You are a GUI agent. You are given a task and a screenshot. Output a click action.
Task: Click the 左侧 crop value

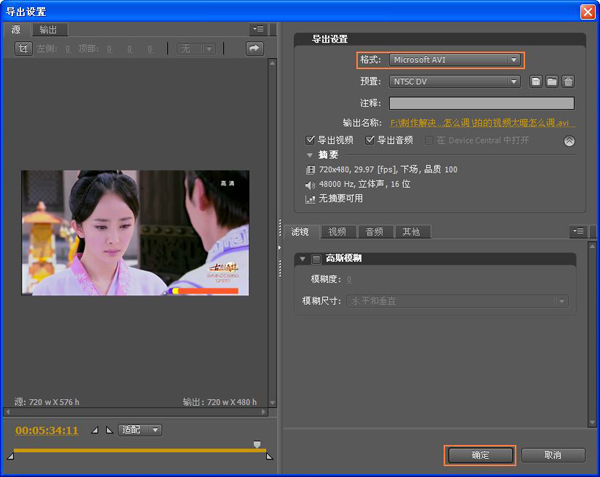68,49
